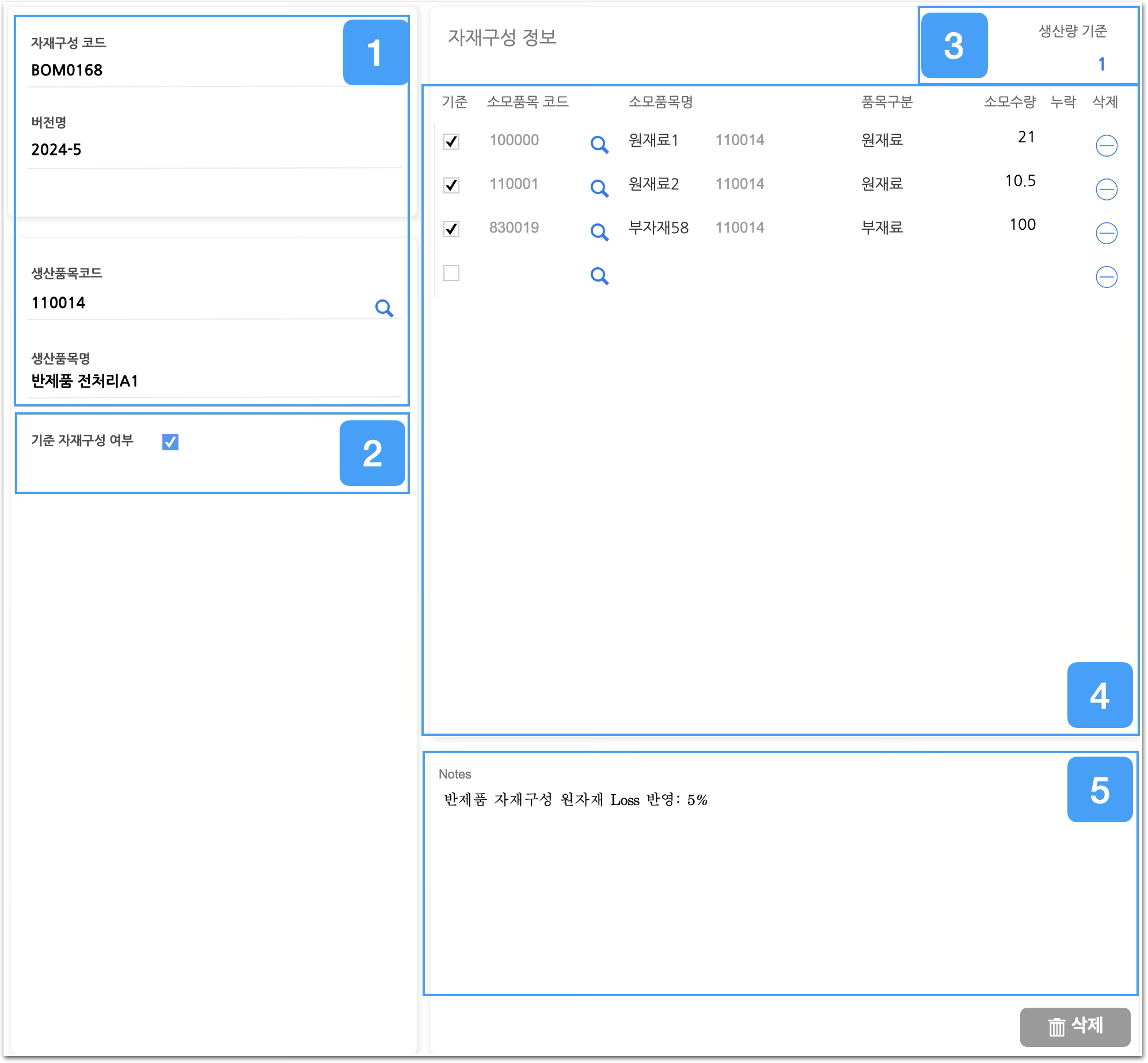This screenshot has height=1063, width=1148.
Task: Click search icon in 원재료1 row
Action: point(599,145)
